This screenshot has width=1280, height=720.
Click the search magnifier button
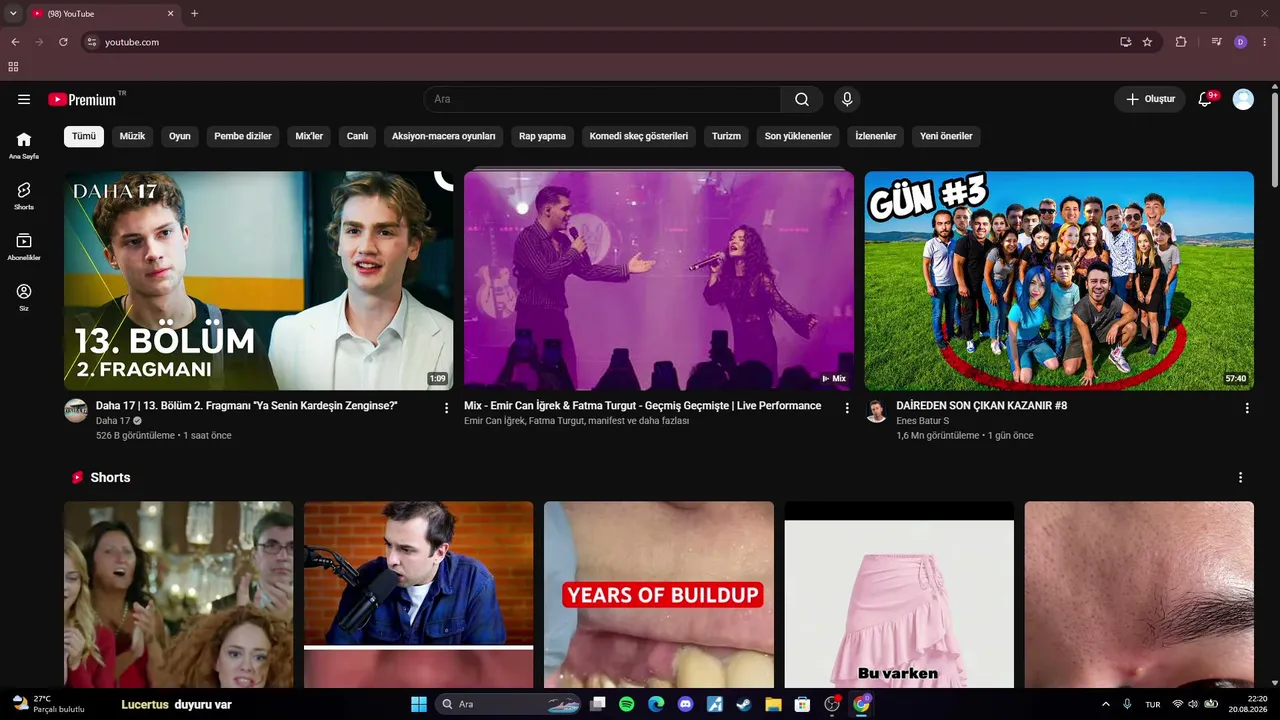click(802, 99)
